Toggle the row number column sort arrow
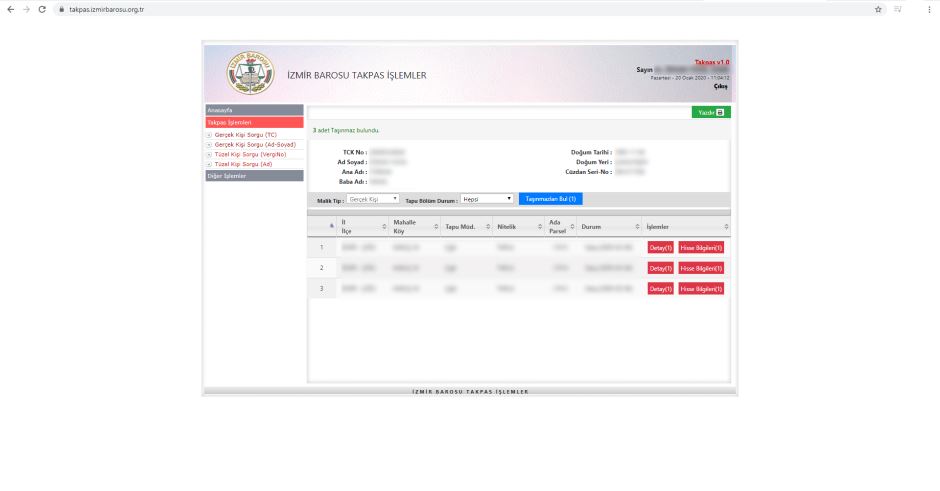The width and height of the screenshot is (940, 491). point(332,226)
